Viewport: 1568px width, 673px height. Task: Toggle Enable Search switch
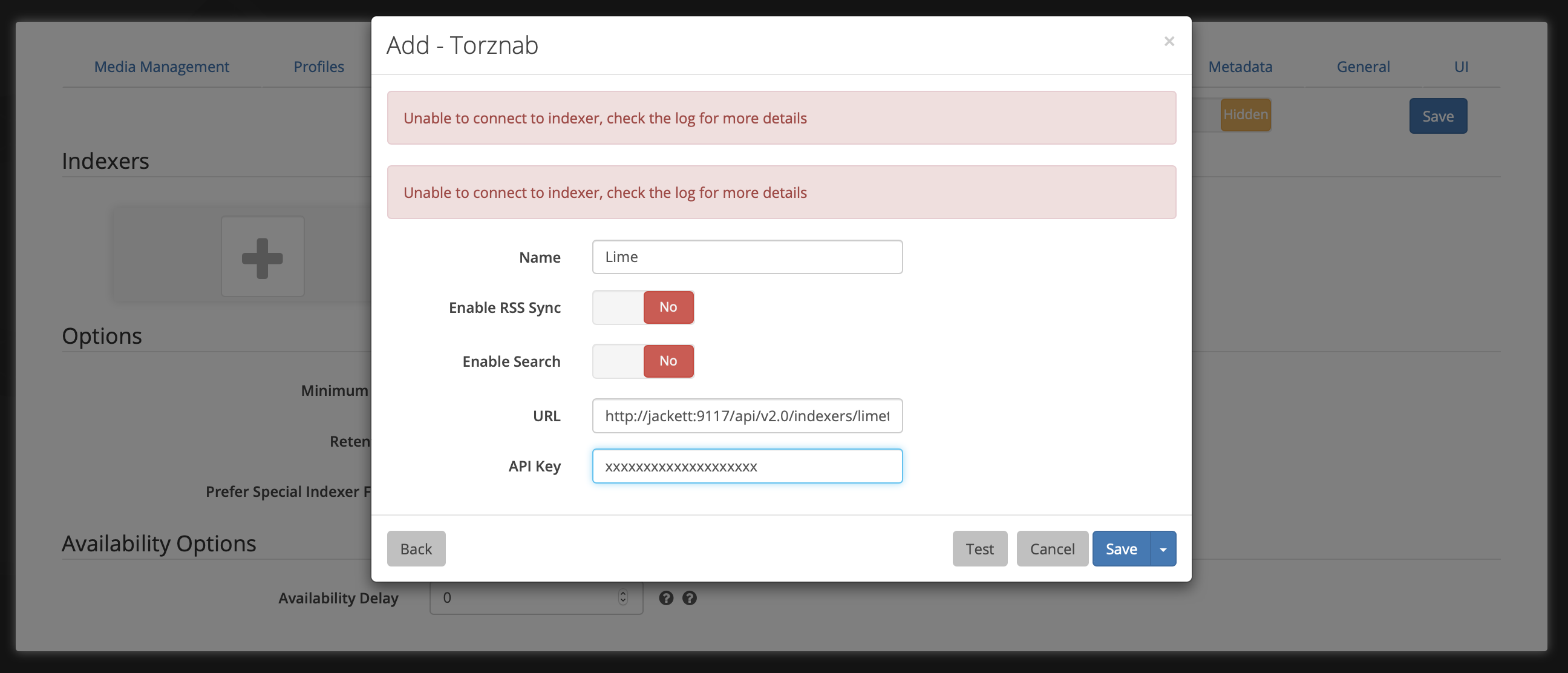(x=643, y=361)
